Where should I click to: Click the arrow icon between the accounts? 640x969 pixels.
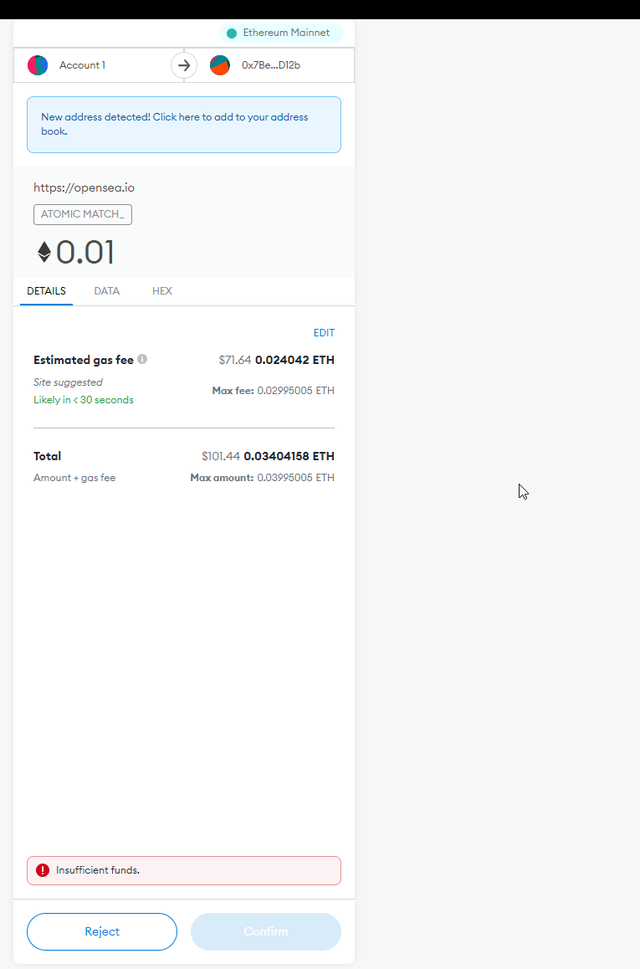coord(183,66)
